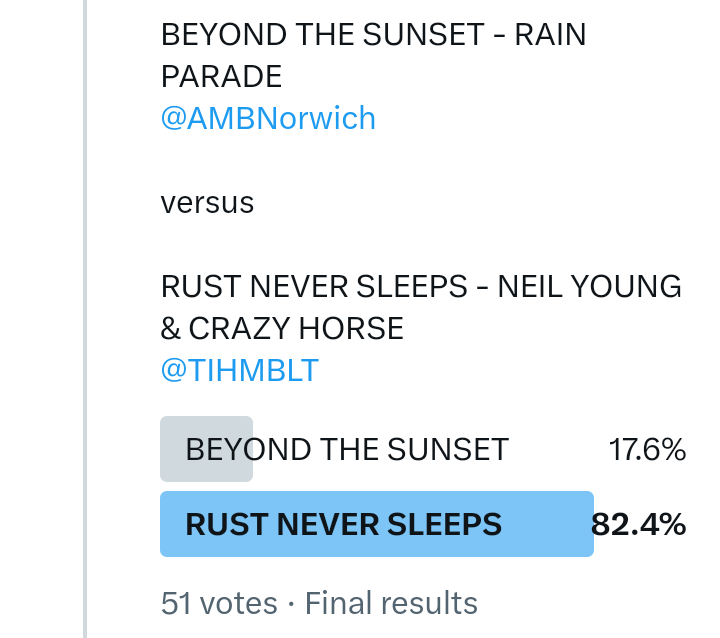Click the 51 votes count

(x=219, y=603)
